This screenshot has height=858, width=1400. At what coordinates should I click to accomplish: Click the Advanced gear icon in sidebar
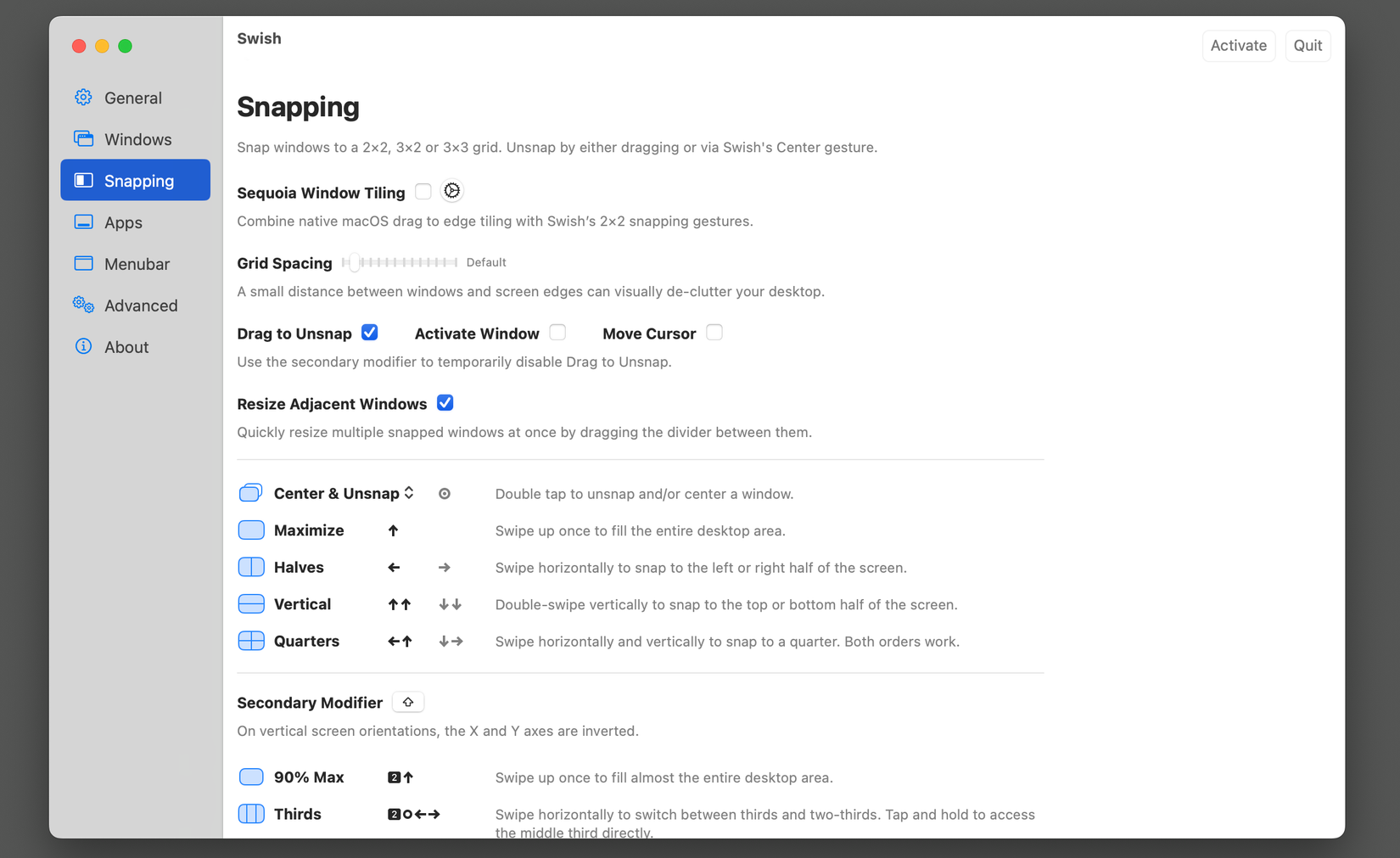[82, 305]
